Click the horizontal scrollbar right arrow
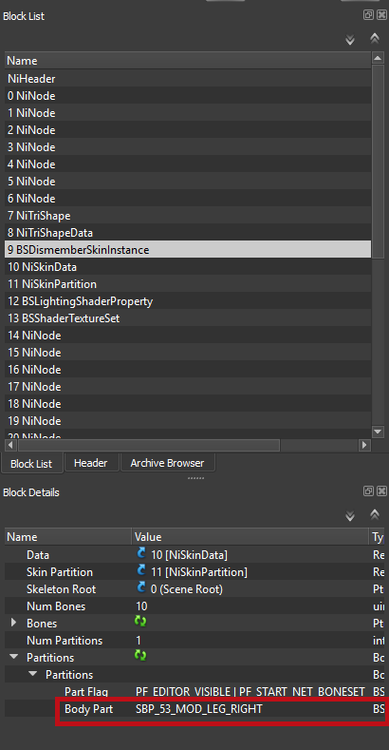389x750 pixels. 365,445
